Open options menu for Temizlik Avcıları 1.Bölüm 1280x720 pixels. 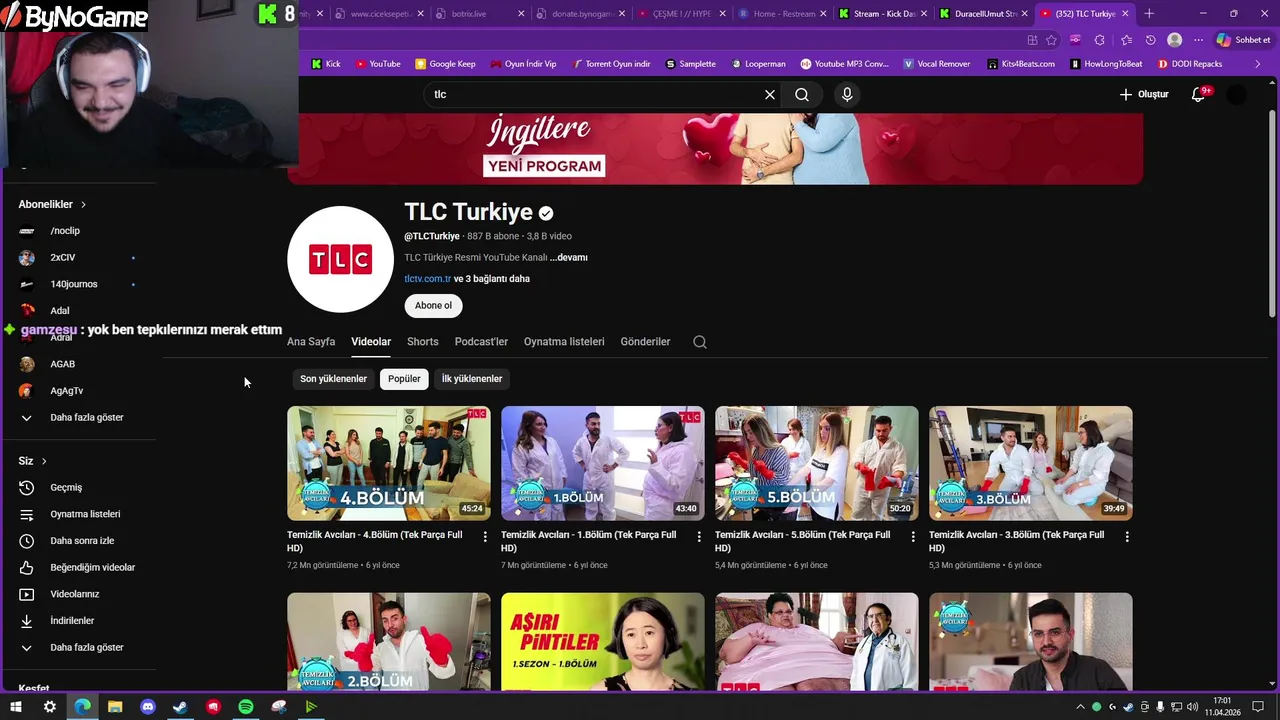pos(699,537)
